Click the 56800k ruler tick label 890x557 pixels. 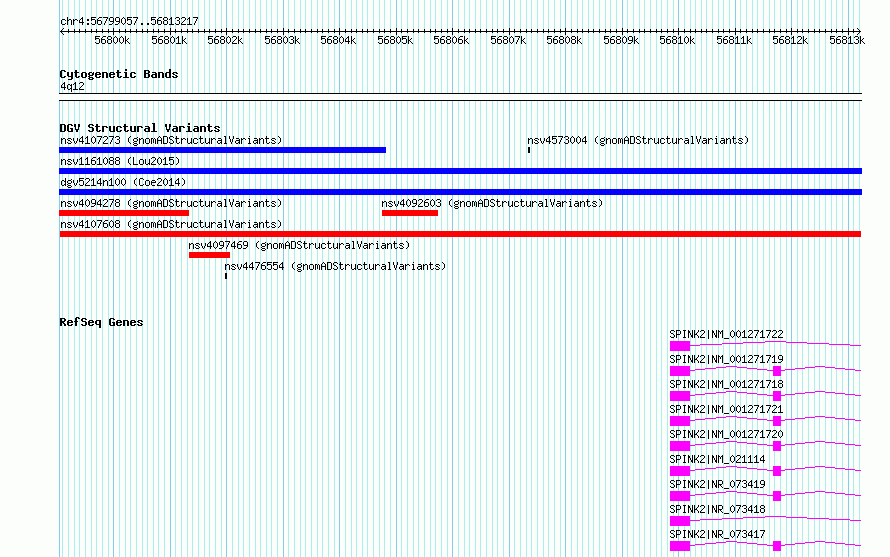pos(112,40)
